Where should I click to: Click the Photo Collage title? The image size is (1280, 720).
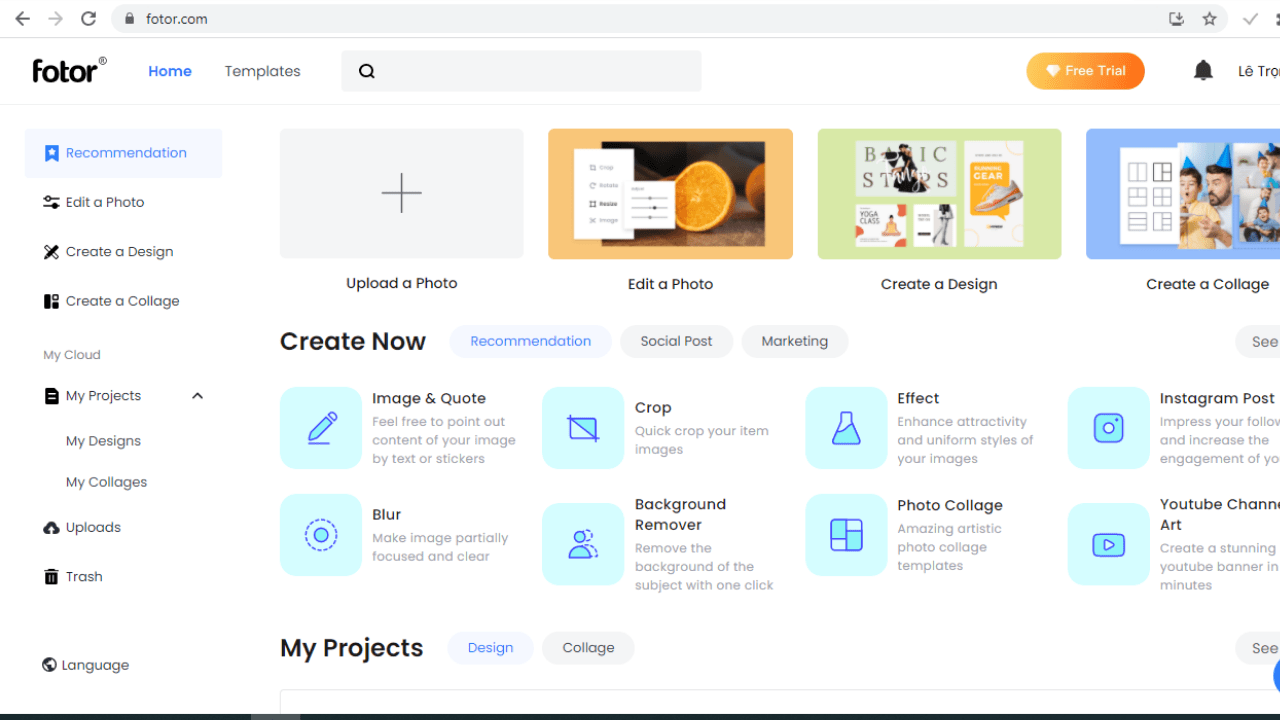(950, 505)
